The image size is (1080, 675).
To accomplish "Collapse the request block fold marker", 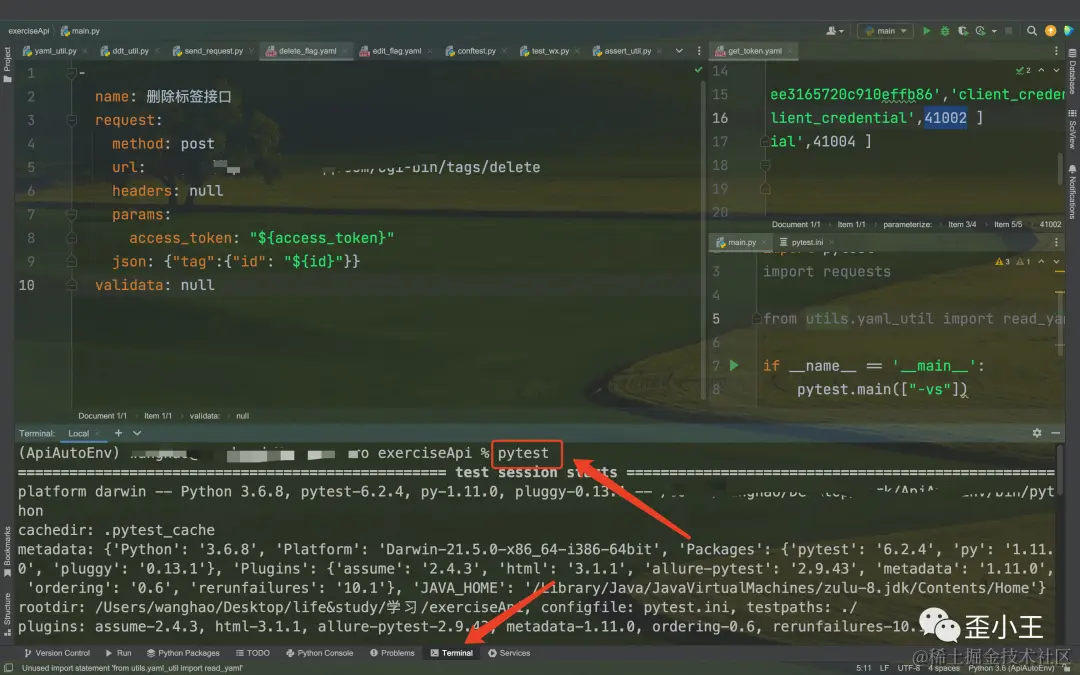I will click(x=72, y=120).
